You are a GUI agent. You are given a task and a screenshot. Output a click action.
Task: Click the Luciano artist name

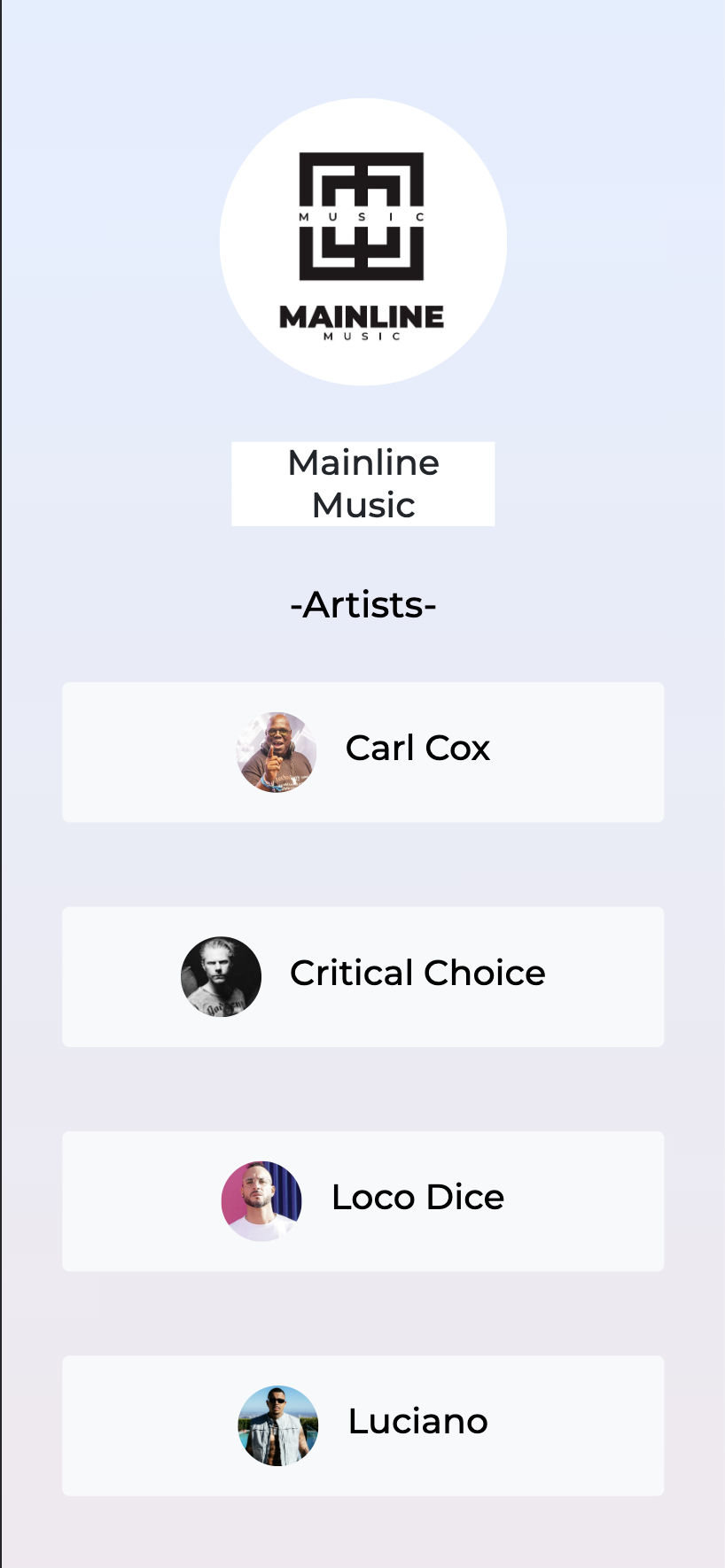(417, 1422)
